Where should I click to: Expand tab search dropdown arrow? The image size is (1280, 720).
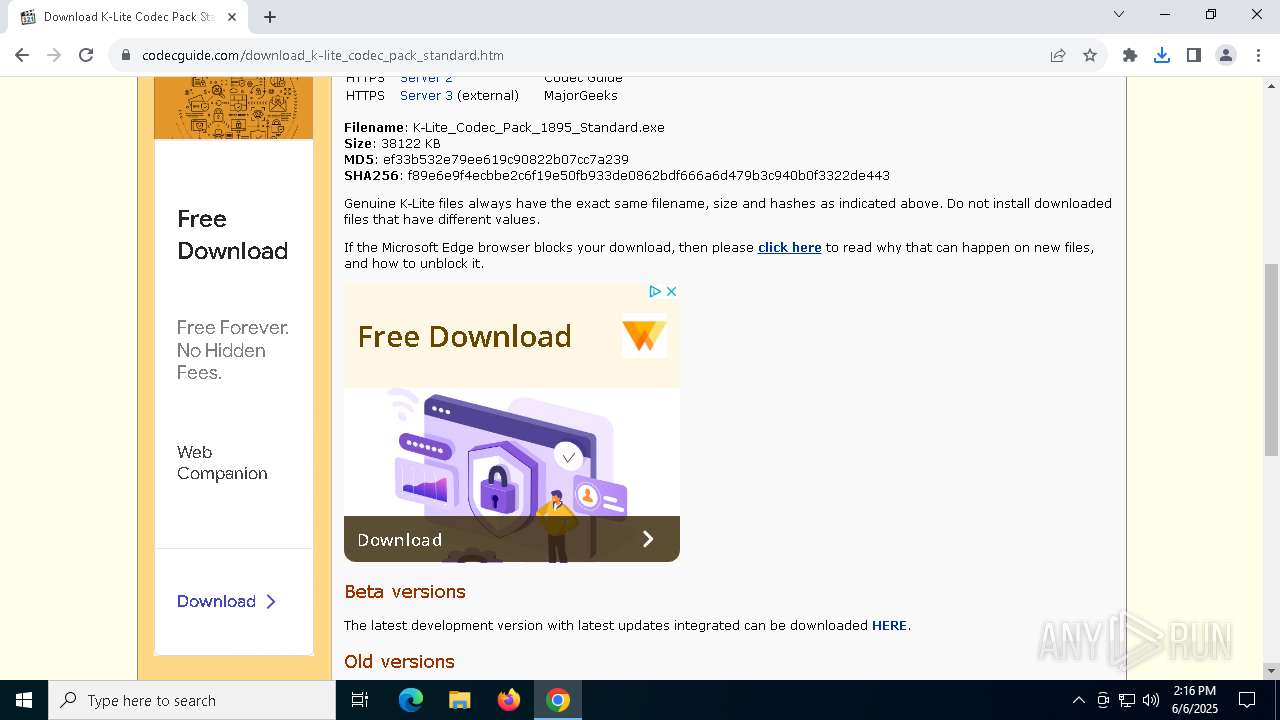tap(1119, 14)
